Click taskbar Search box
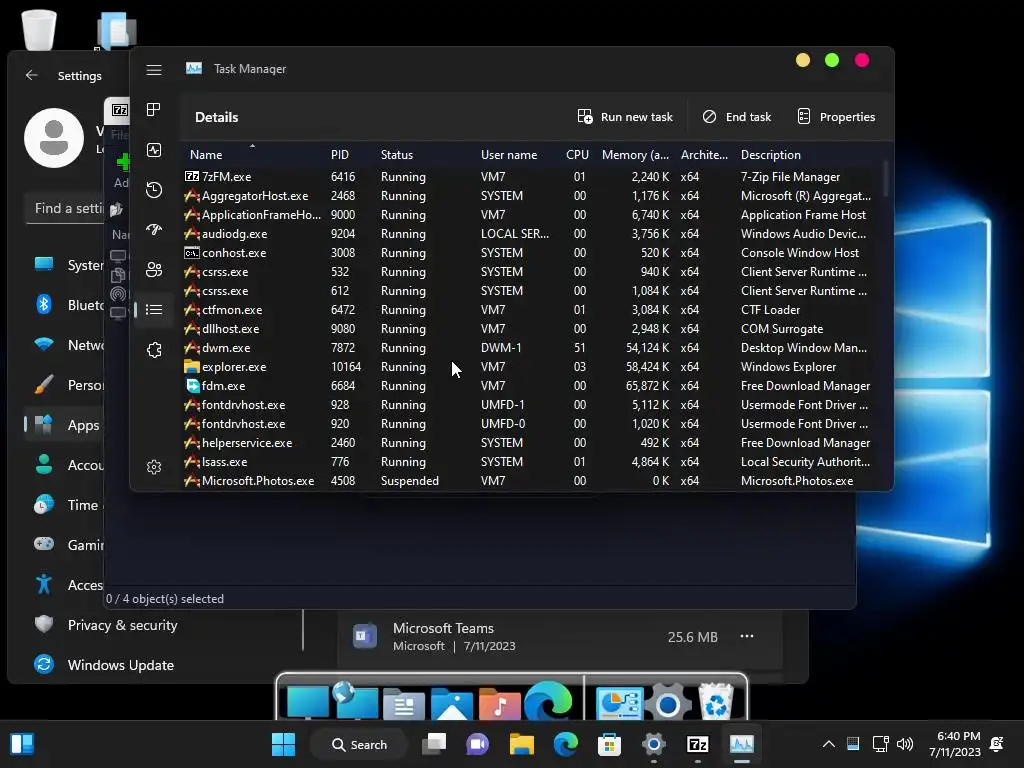Screen dimensions: 1024x768 coord(359,744)
